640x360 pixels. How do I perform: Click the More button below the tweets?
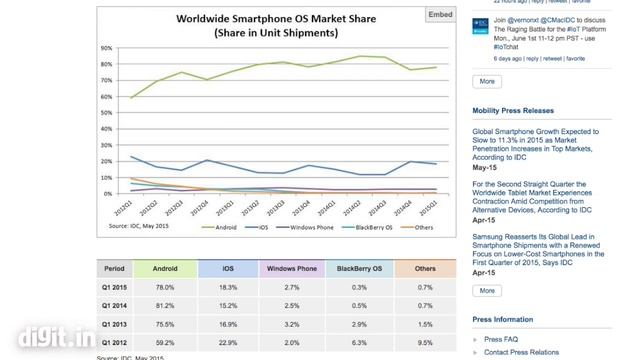pyautogui.click(x=487, y=82)
